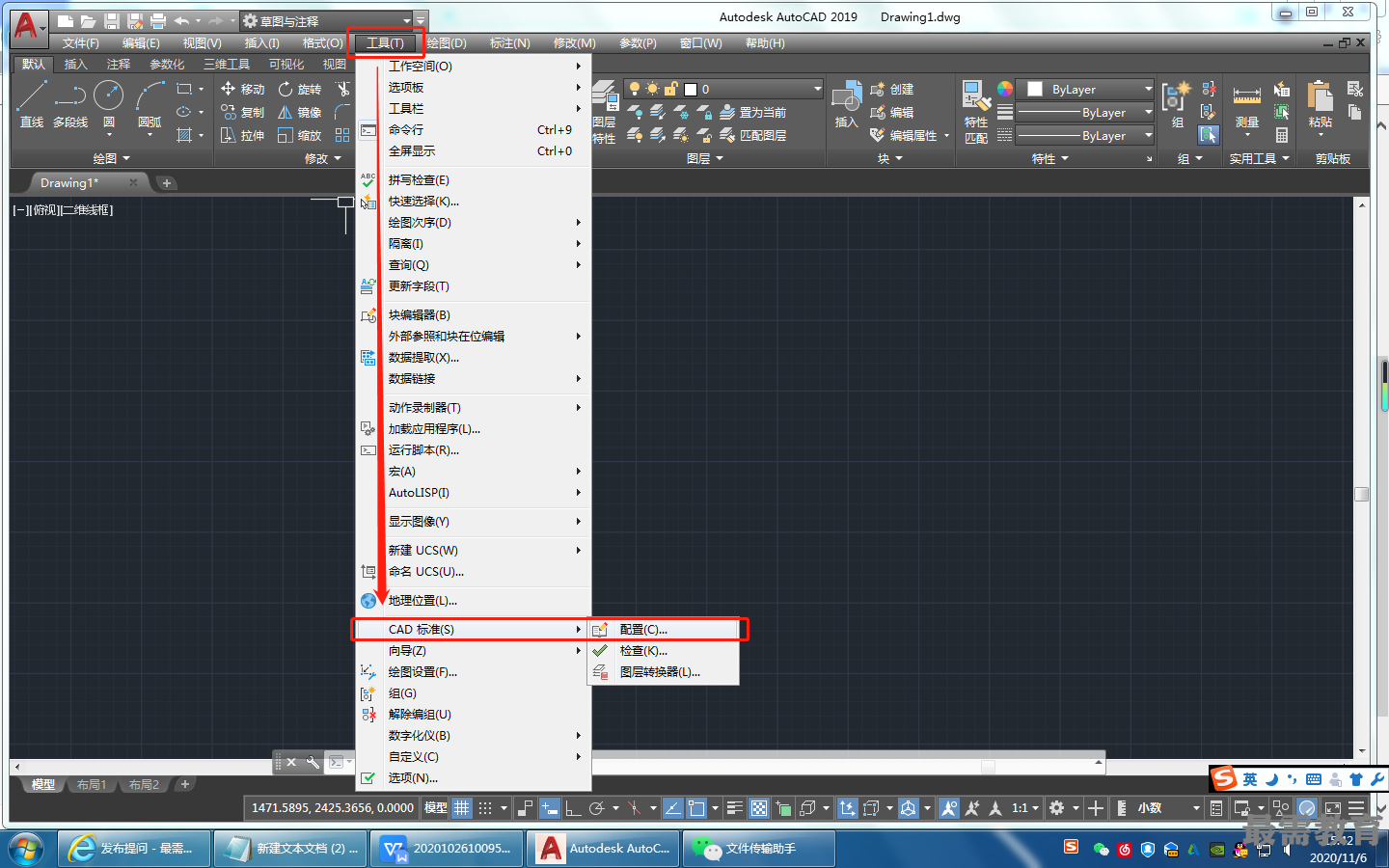Toggle dynamic input in status bar
Viewport: 1389px width, 868px height.
click(x=549, y=808)
